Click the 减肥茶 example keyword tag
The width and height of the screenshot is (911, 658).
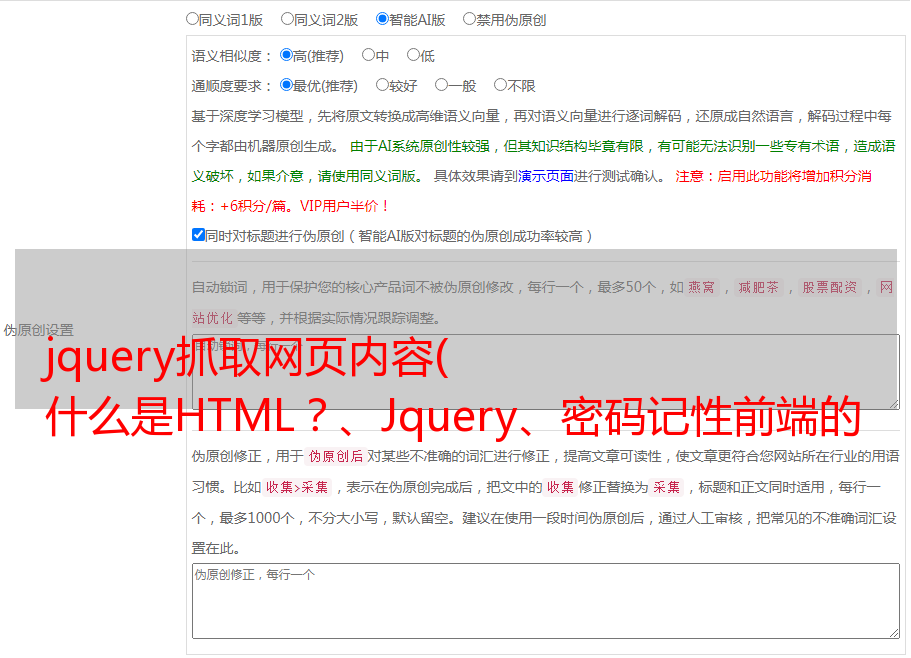[758, 287]
